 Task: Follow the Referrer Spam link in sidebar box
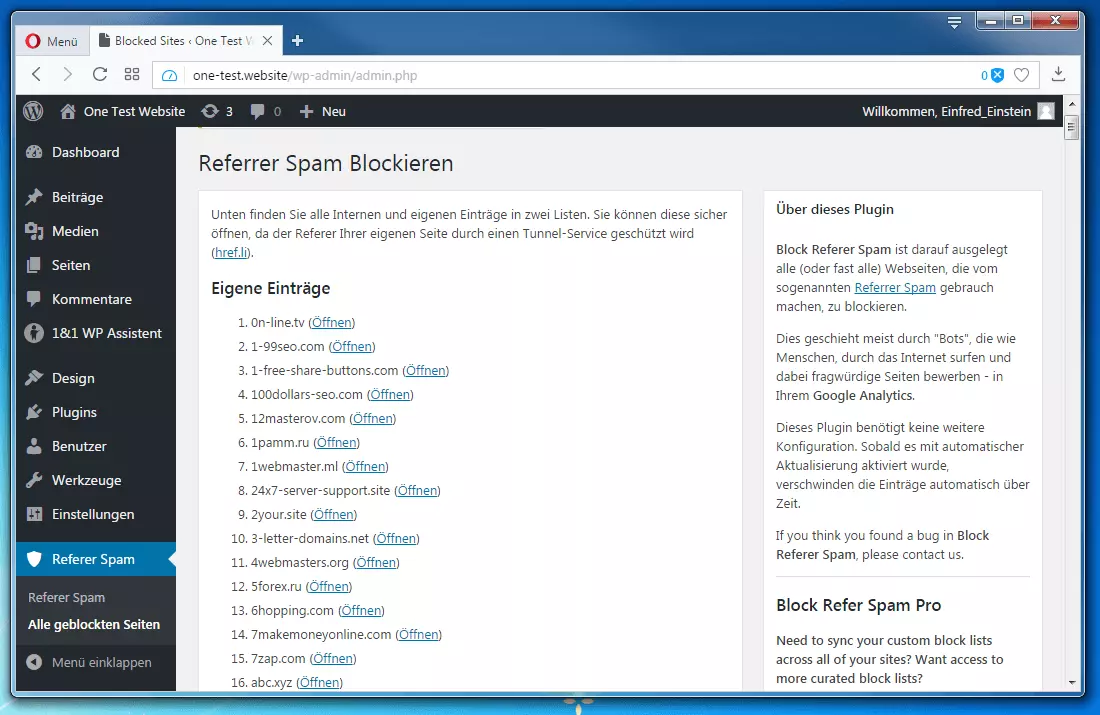pyautogui.click(x=895, y=288)
